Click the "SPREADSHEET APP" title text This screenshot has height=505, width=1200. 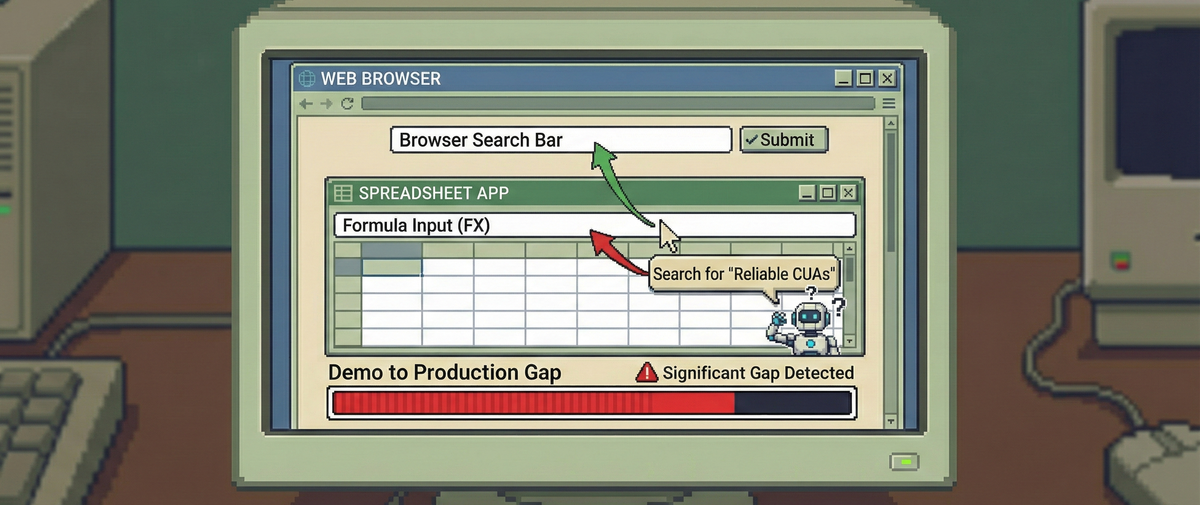[433, 193]
